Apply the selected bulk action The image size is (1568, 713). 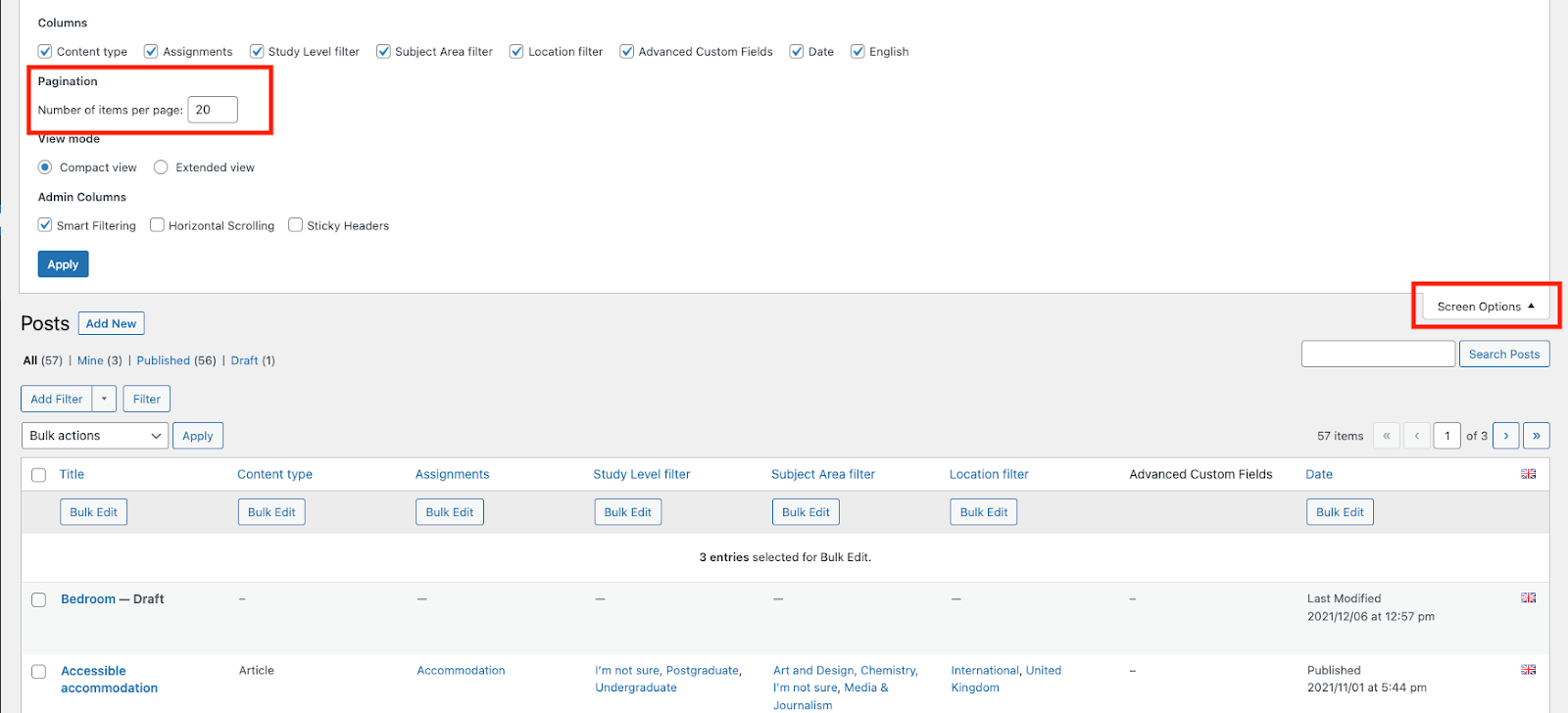click(198, 436)
